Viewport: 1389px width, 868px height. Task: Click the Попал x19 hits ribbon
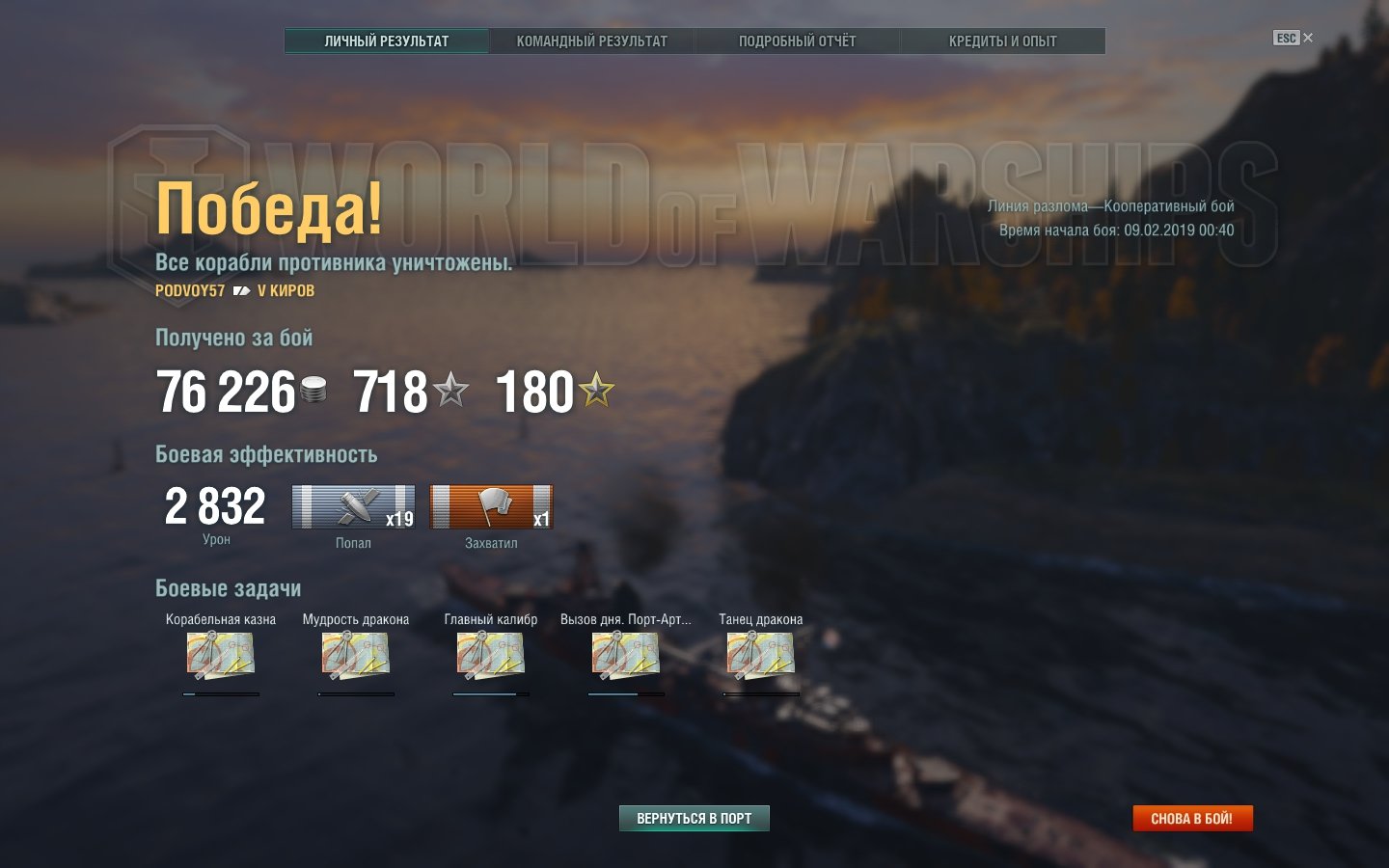[x=353, y=506]
